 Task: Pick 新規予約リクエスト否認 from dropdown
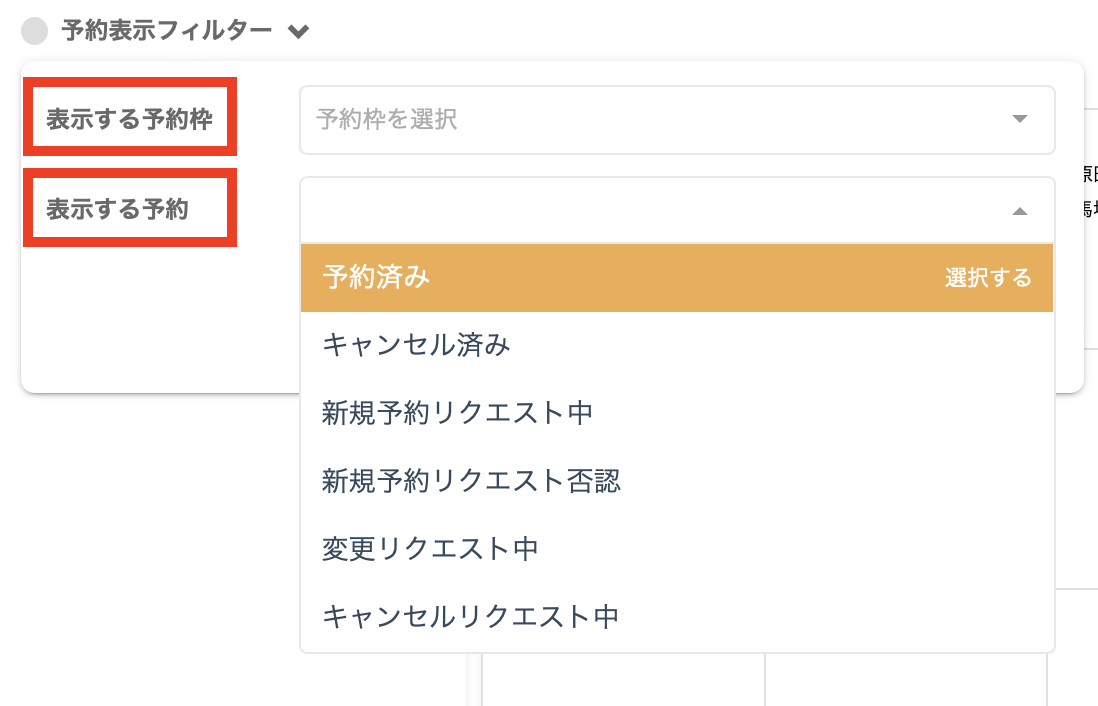[472, 480]
